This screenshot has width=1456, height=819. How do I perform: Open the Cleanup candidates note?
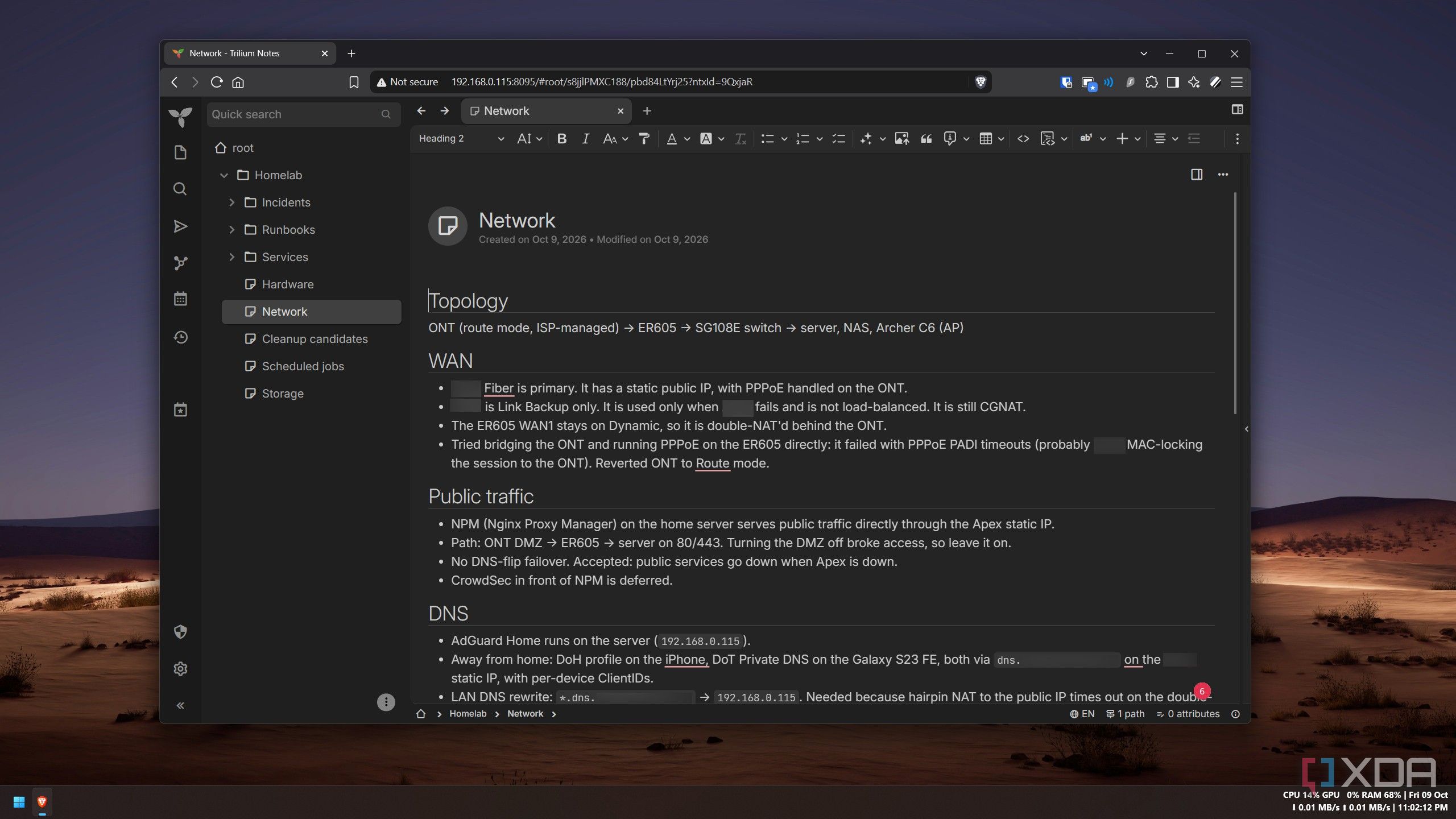[311, 339]
